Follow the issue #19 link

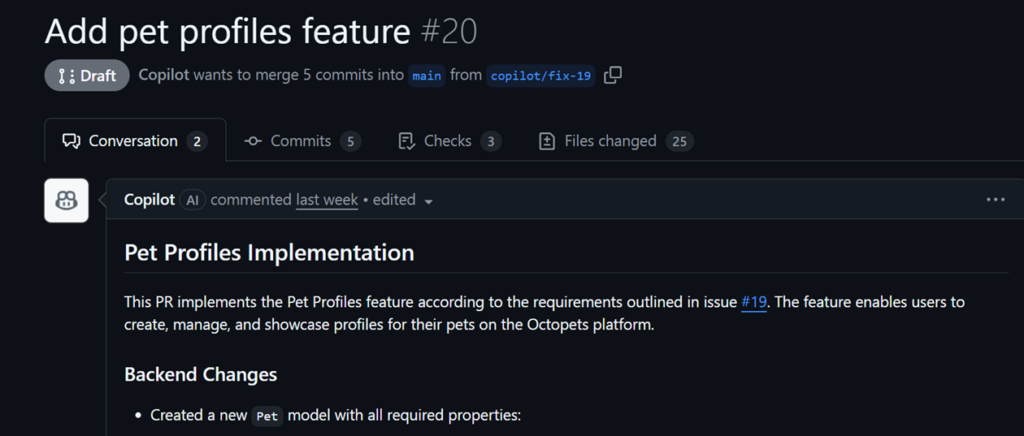click(754, 301)
